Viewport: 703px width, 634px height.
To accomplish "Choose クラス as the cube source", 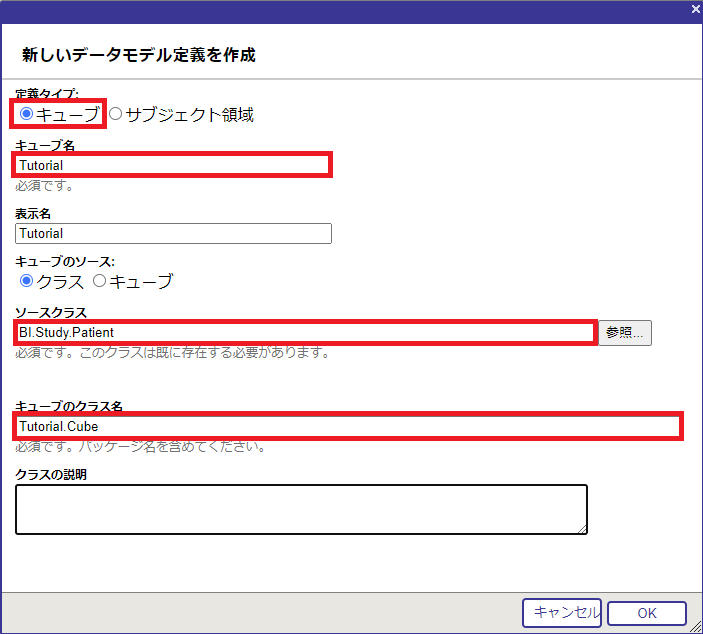I will click(27, 281).
